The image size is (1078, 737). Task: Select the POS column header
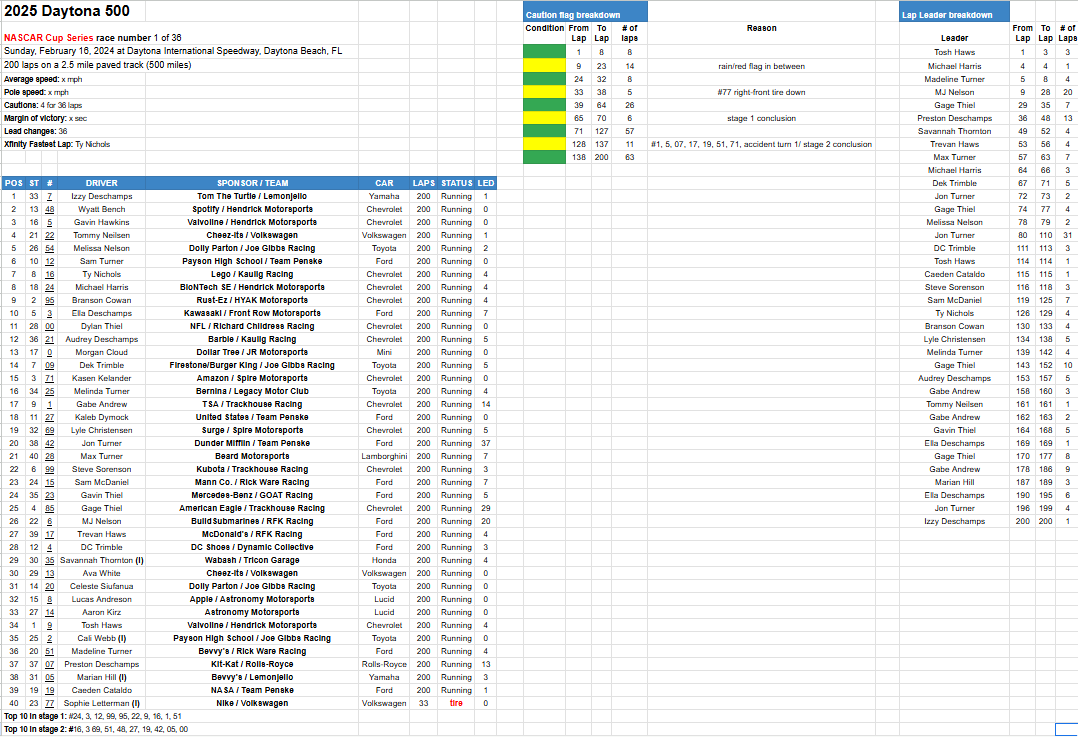tap(14, 184)
